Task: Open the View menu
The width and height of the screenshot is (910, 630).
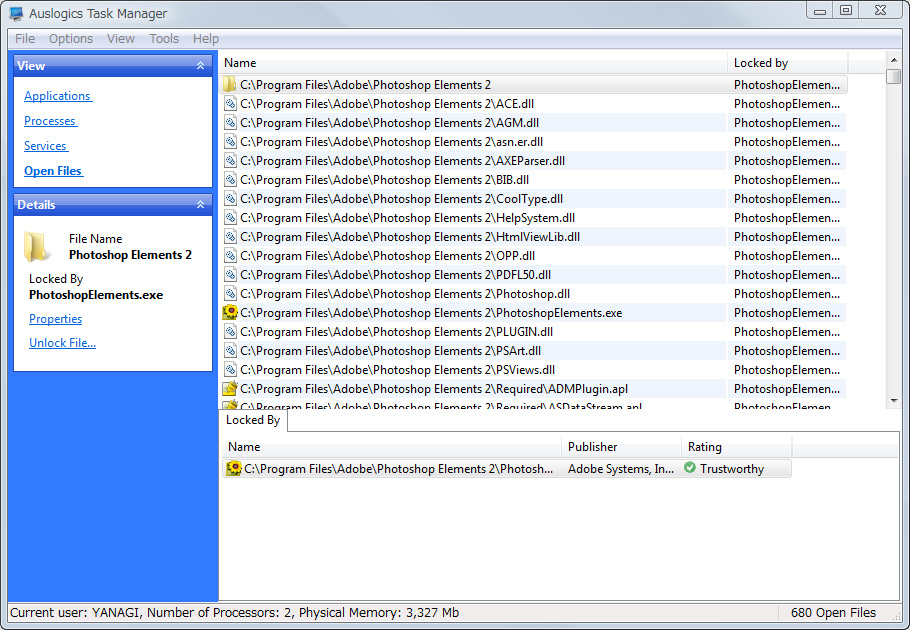Action: [x=121, y=39]
